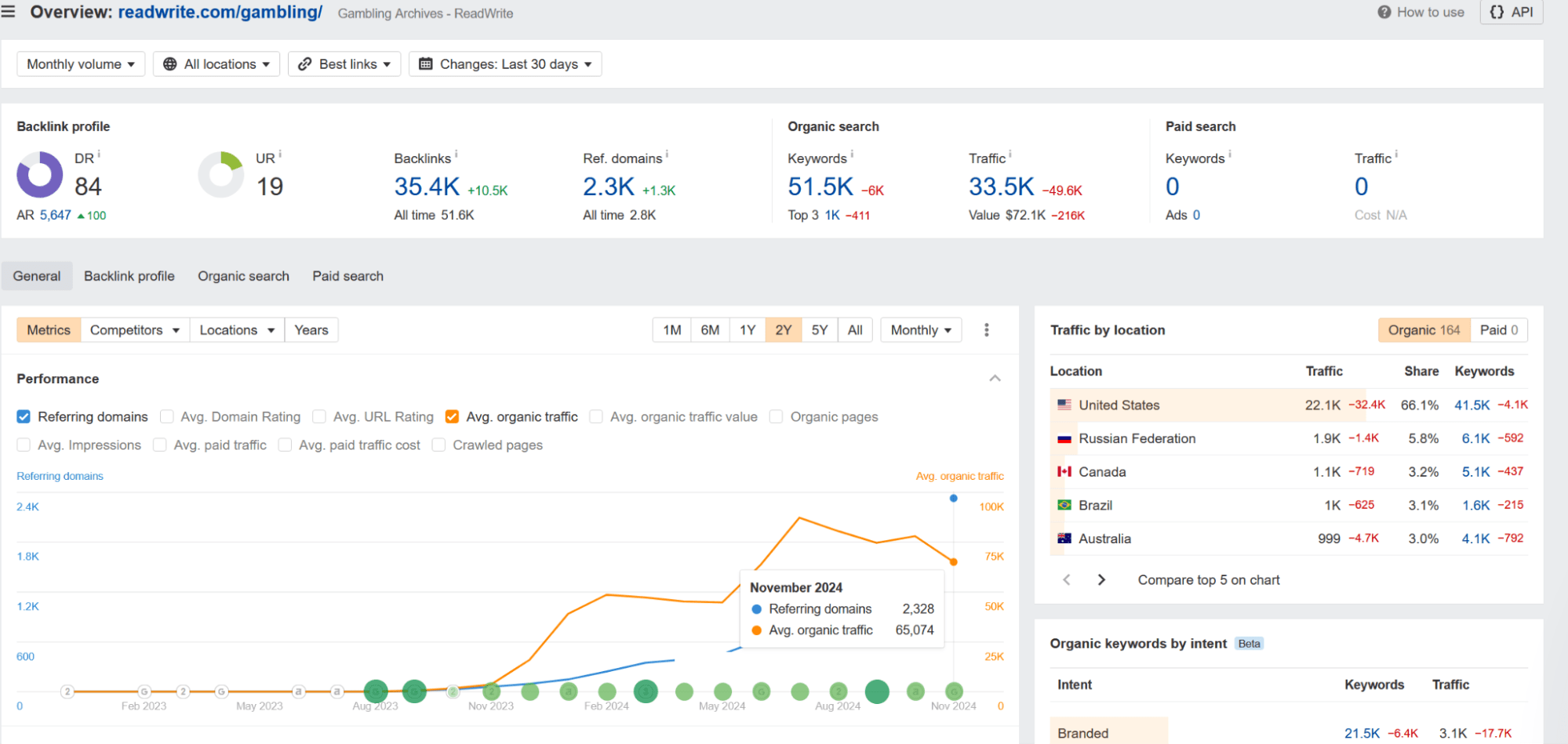This screenshot has height=744, width=1568.
Task: Open the Monthly volume dropdown
Action: 81,64
